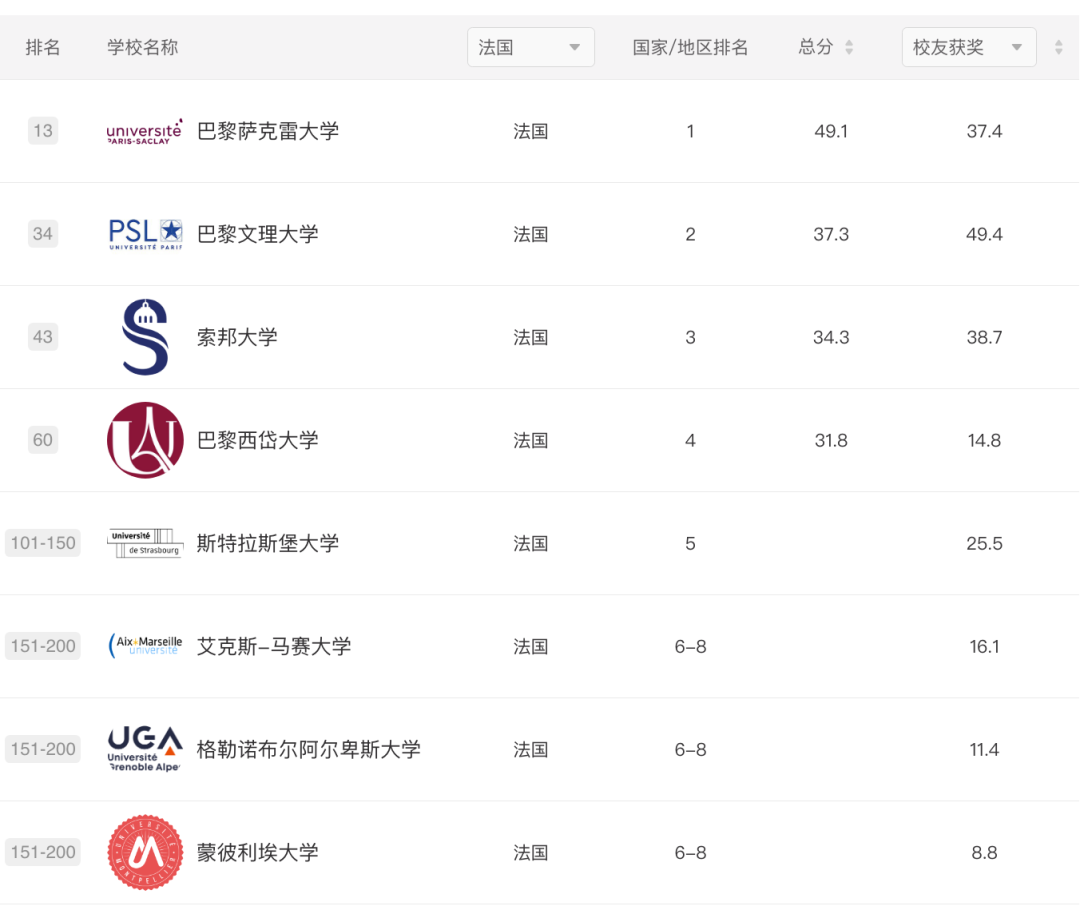Viewport: 1080px width, 906px height.
Task: Click the 学校名称 column header
Action: click(x=143, y=47)
